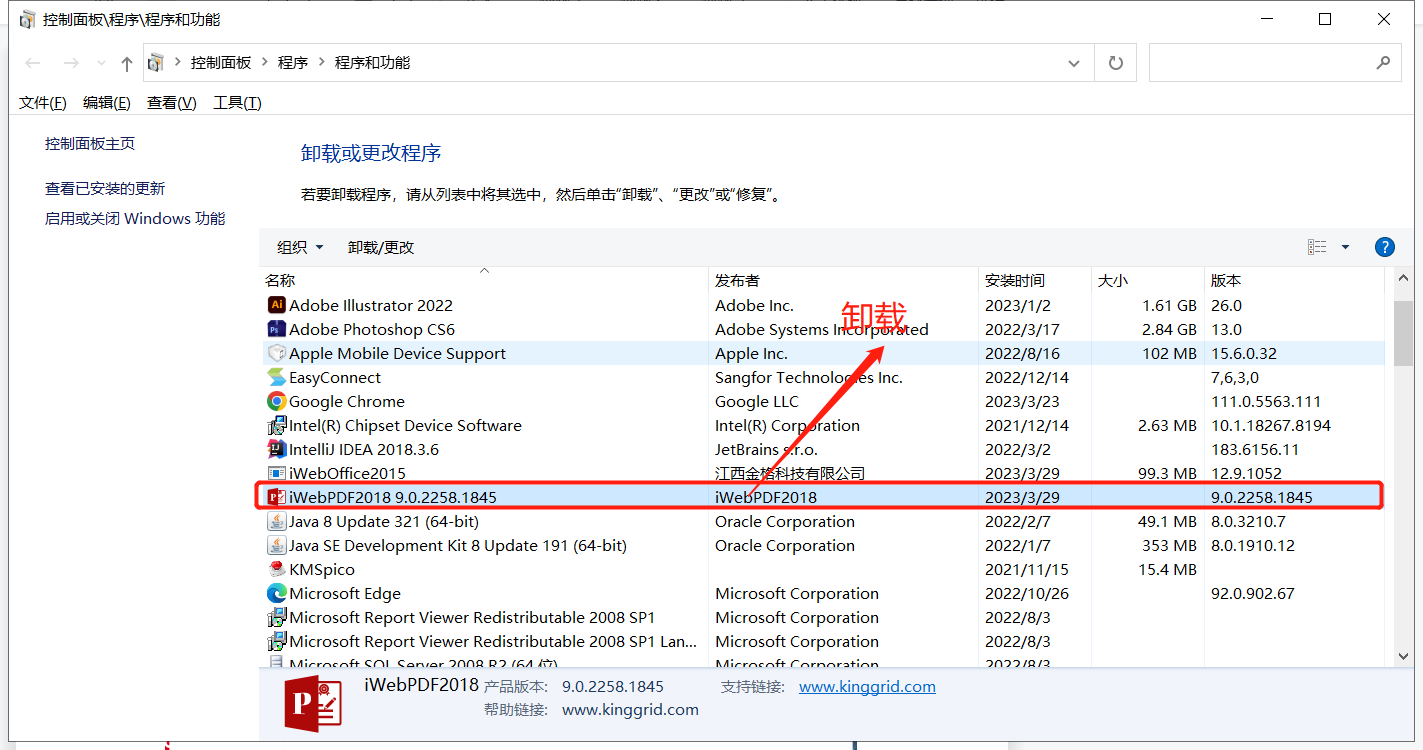This screenshot has width=1423, height=750.
Task: Open the 组织 dropdown menu
Action: click(300, 247)
